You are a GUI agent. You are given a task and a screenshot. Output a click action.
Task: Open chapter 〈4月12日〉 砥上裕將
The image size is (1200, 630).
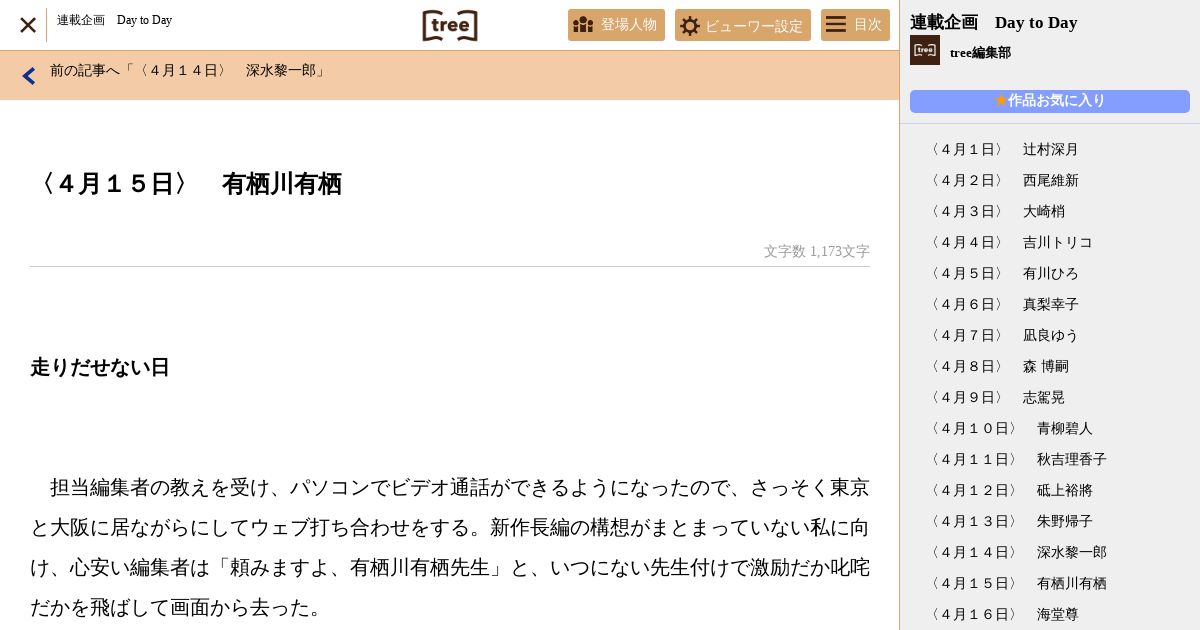click(x=1009, y=490)
